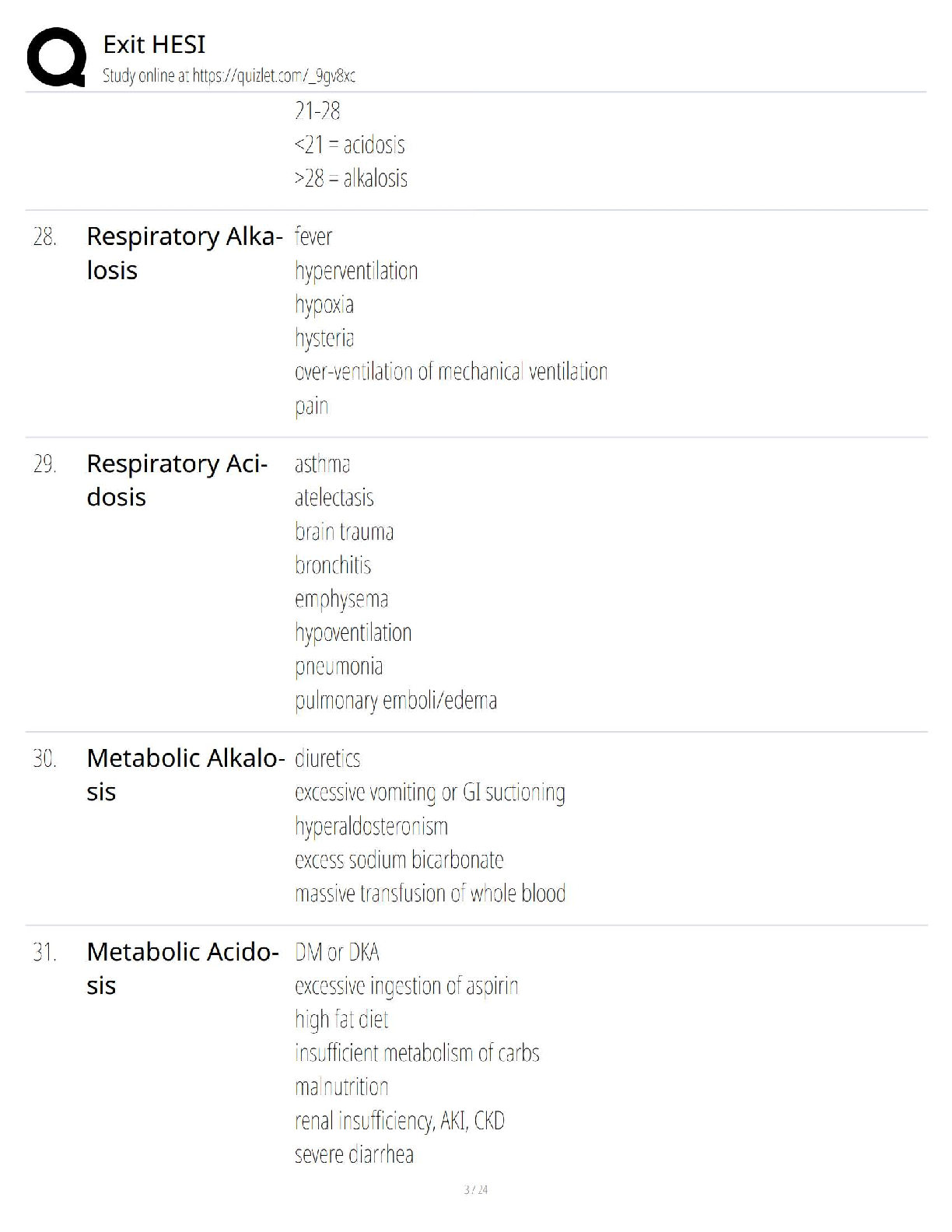Click the Quizlet Q logo icon
The image size is (952, 1232).
pyautogui.click(x=56, y=57)
